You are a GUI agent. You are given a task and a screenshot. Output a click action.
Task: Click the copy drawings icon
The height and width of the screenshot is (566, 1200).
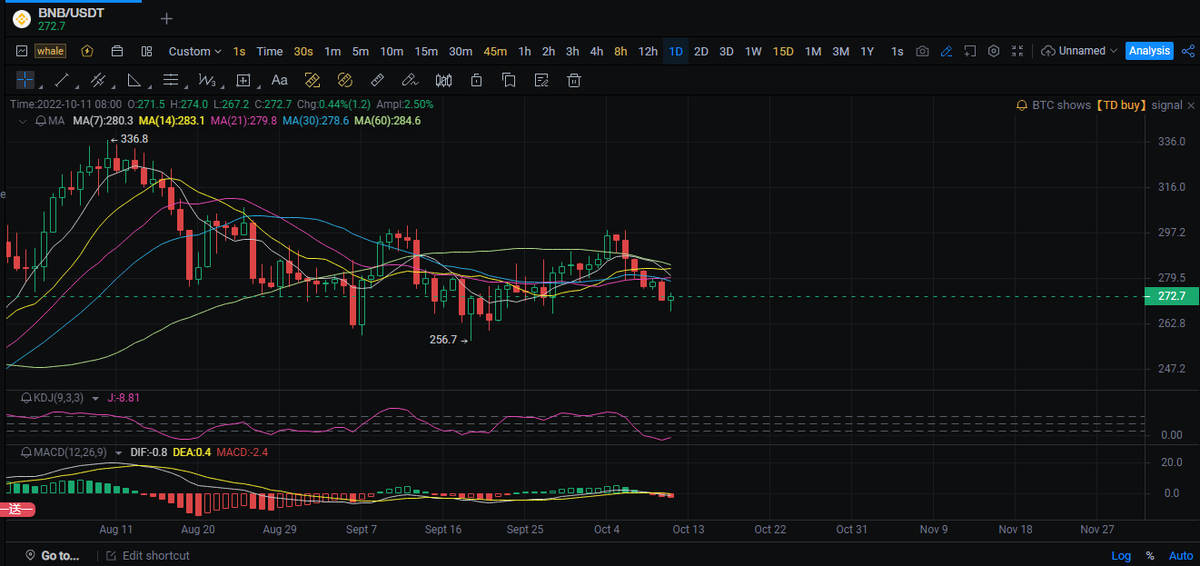pos(509,80)
